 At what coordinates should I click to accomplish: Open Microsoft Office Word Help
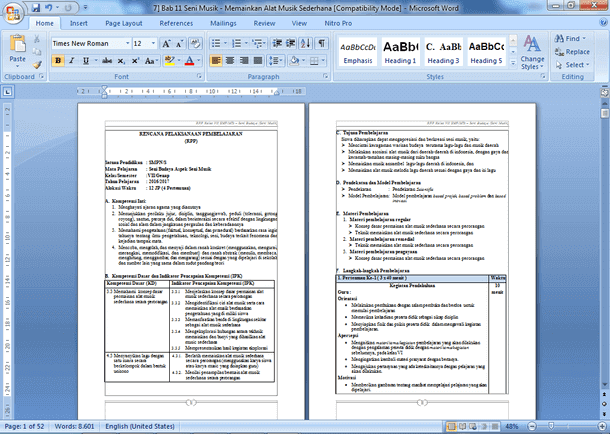pos(603,23)
